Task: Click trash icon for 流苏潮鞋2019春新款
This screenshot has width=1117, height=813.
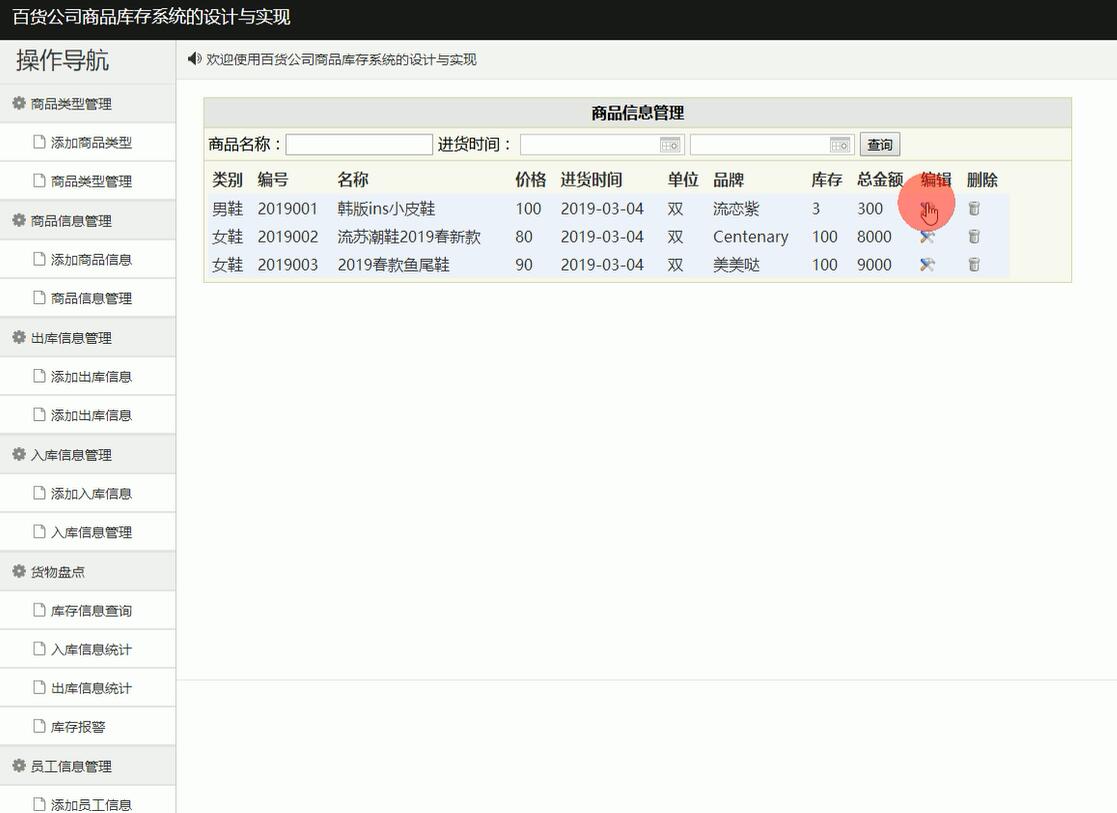Action: click(x=974, y=237)
